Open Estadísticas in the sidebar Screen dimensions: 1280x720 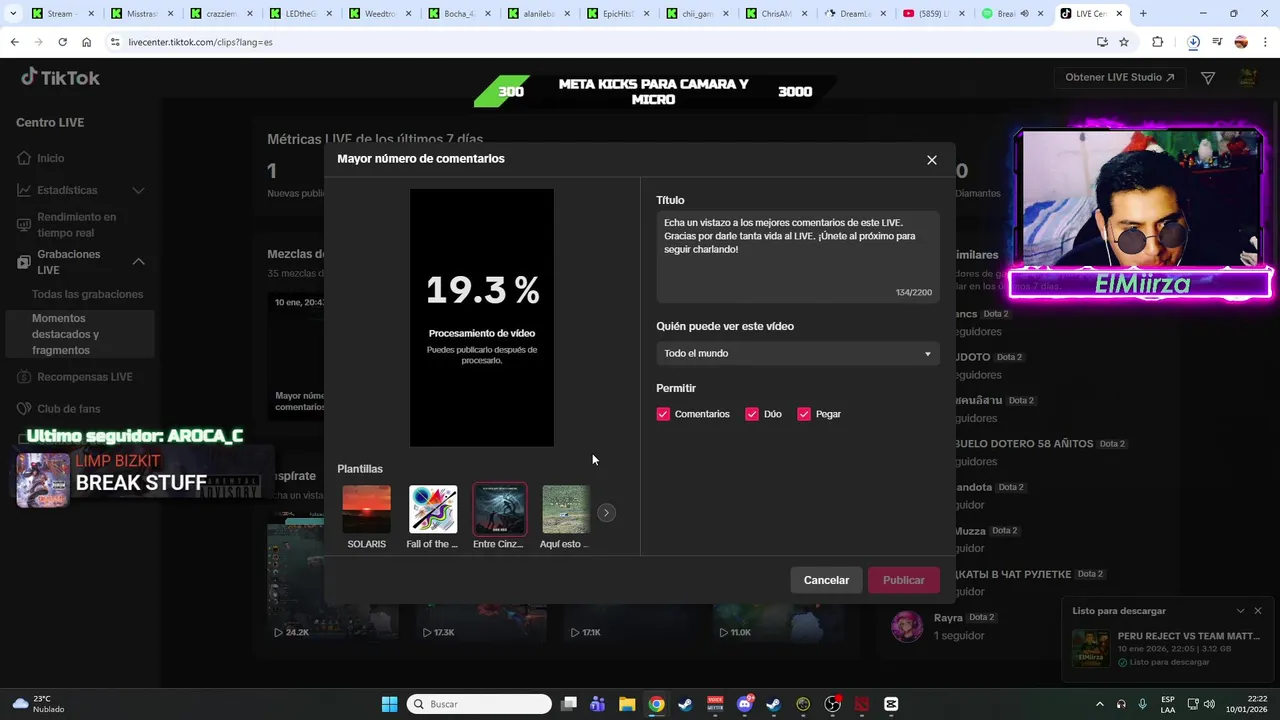click(x=67, y=190)
